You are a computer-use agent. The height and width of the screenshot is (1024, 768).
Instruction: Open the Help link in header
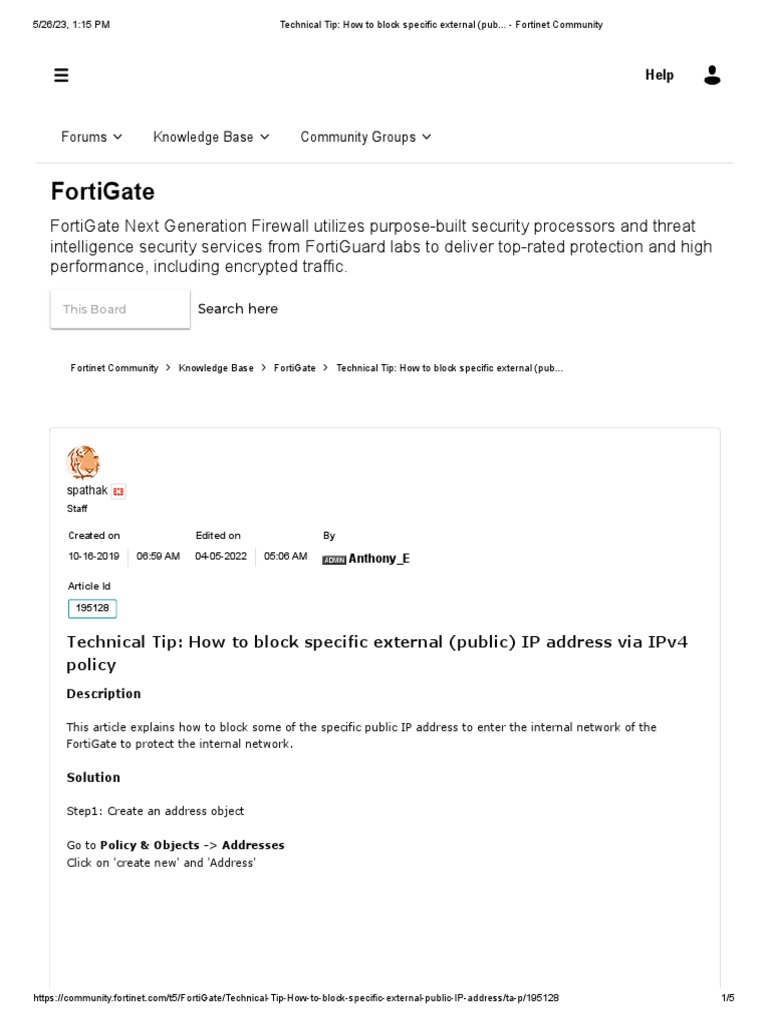[x=659, y=75]
